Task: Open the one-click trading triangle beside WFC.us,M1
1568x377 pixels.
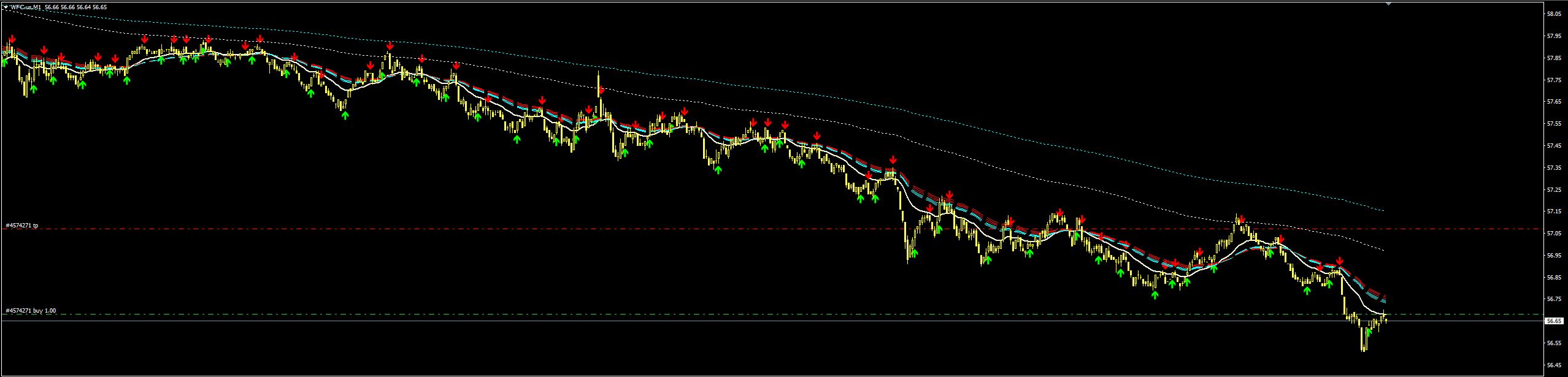Action: click(6, 7)
